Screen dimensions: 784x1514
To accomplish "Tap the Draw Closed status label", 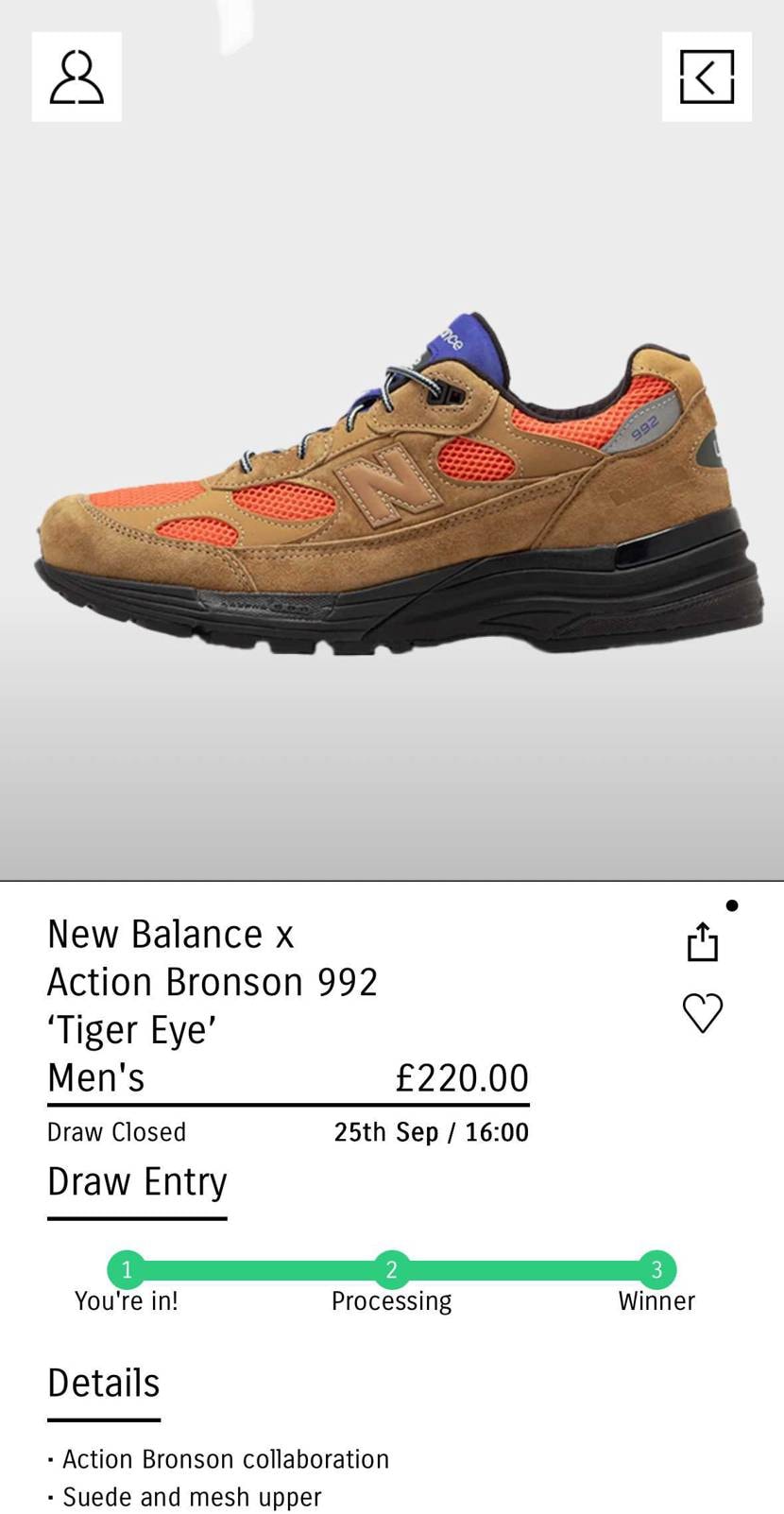I will 117,1132.
